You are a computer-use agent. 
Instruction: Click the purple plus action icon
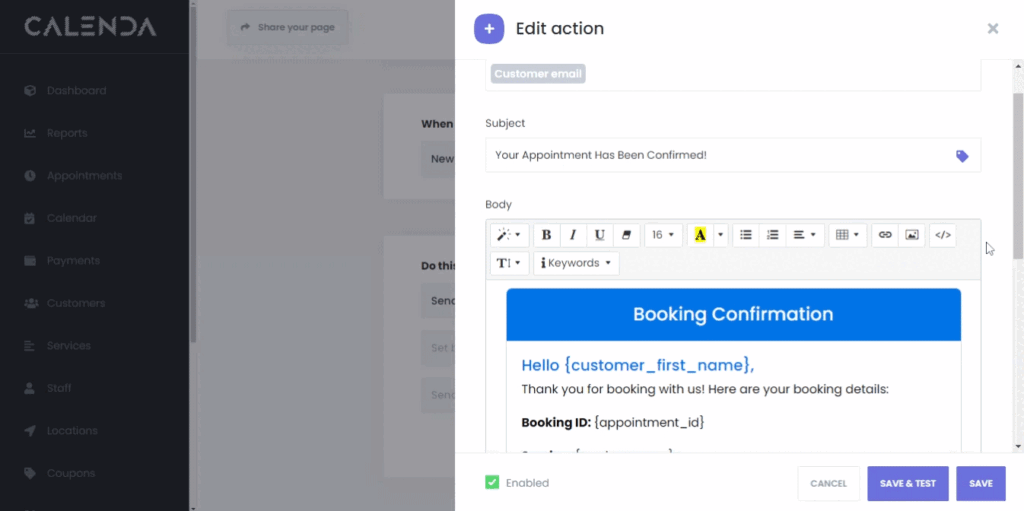tap(489, 29)
